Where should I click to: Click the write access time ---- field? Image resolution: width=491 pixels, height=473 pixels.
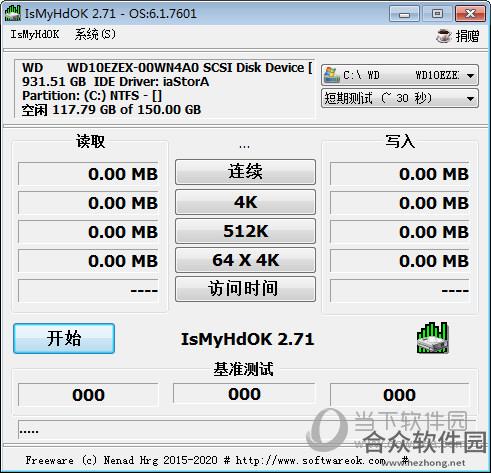coord(400,291)
